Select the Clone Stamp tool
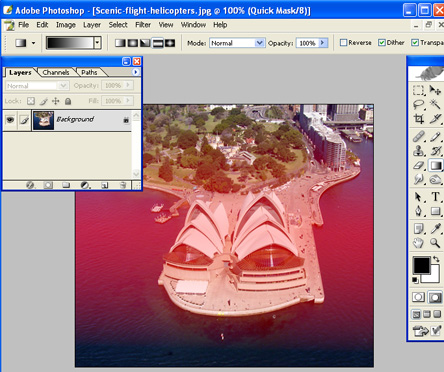 coord(418,151)
